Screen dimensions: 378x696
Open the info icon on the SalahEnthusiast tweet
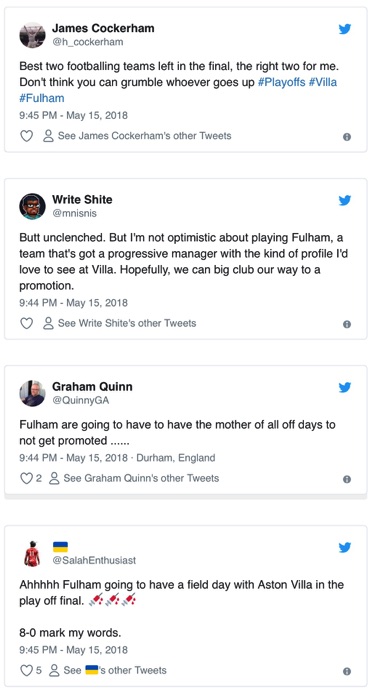[347, 671]
